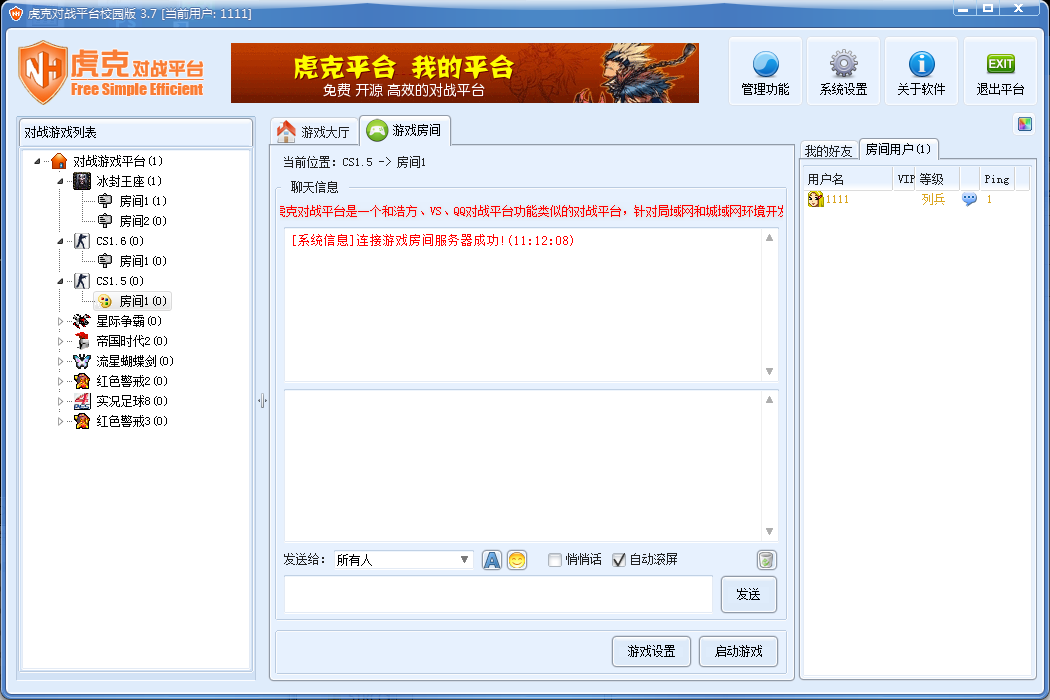Open the emoticon smiley picker
Image resolution: width=1050 pixels, height=700 pixels.
(517, 560)
